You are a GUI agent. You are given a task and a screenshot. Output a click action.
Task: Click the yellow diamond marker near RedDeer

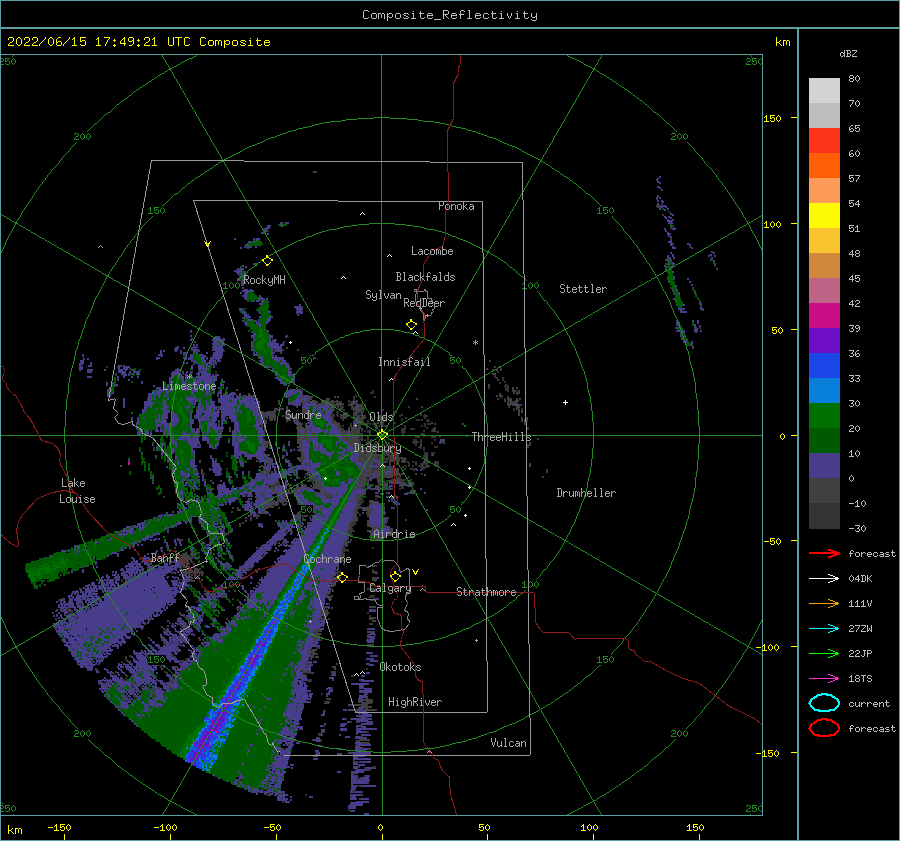[x=411, y=325]
